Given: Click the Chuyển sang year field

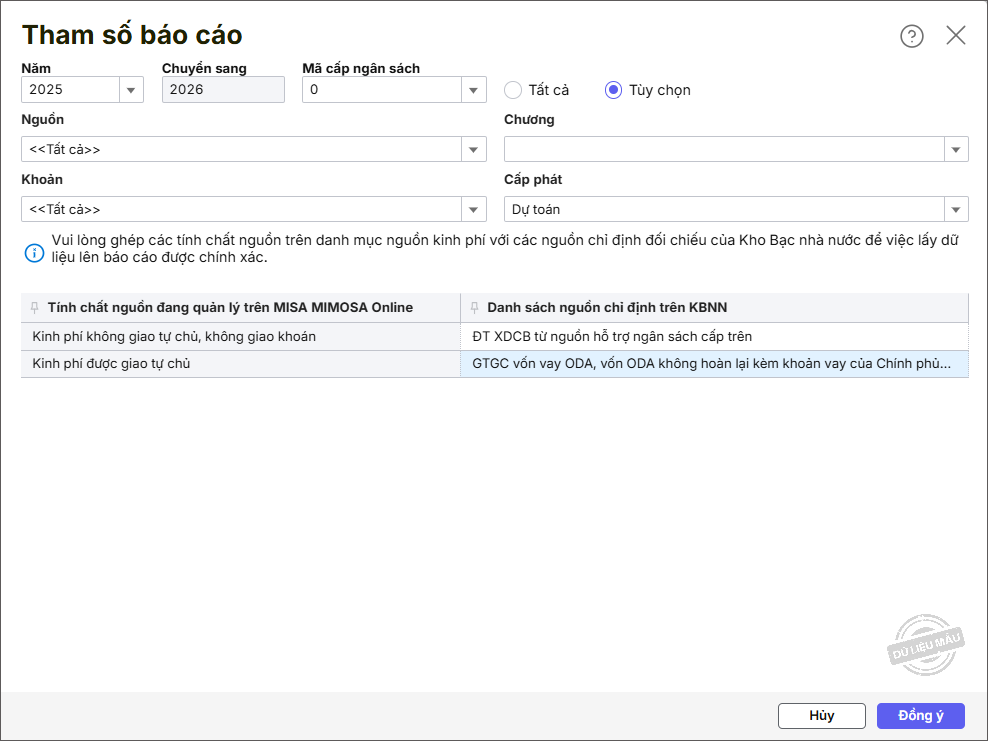Looking at the screenshot, I should tap(223, 90).
